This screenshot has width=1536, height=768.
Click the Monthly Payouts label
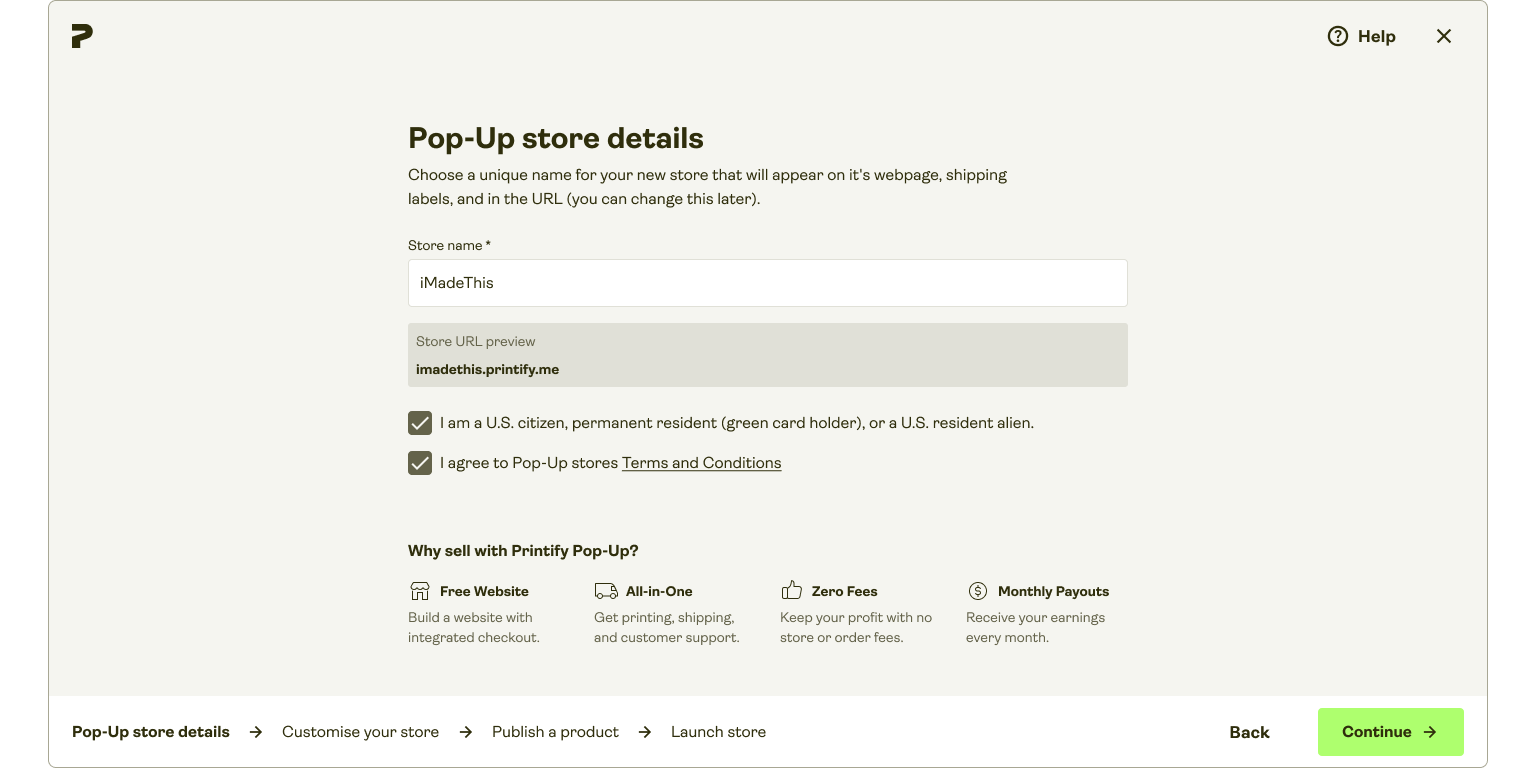tap(1053, 591)
